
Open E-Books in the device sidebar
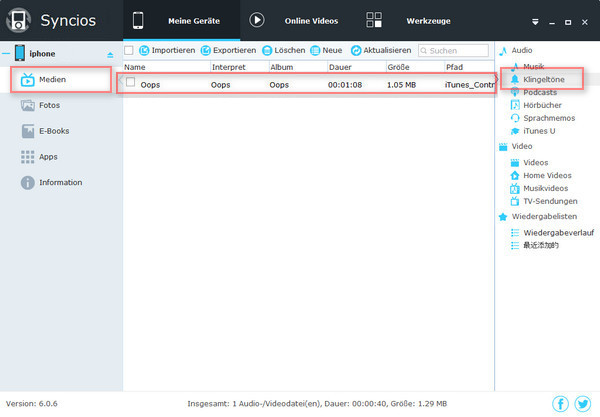click(52, 130)
